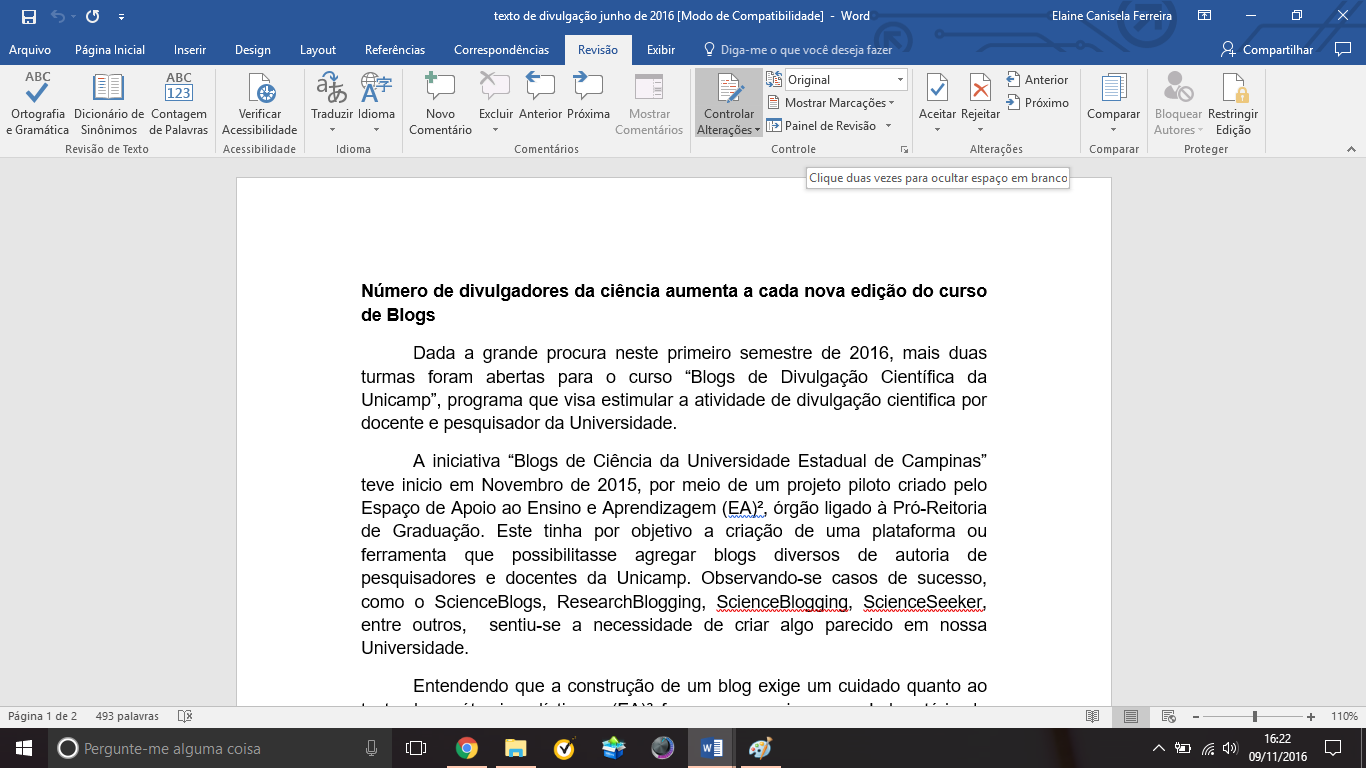1366x768 pixels.
Task: Expand Mostrar Marcações options
Action: (831, 102)
